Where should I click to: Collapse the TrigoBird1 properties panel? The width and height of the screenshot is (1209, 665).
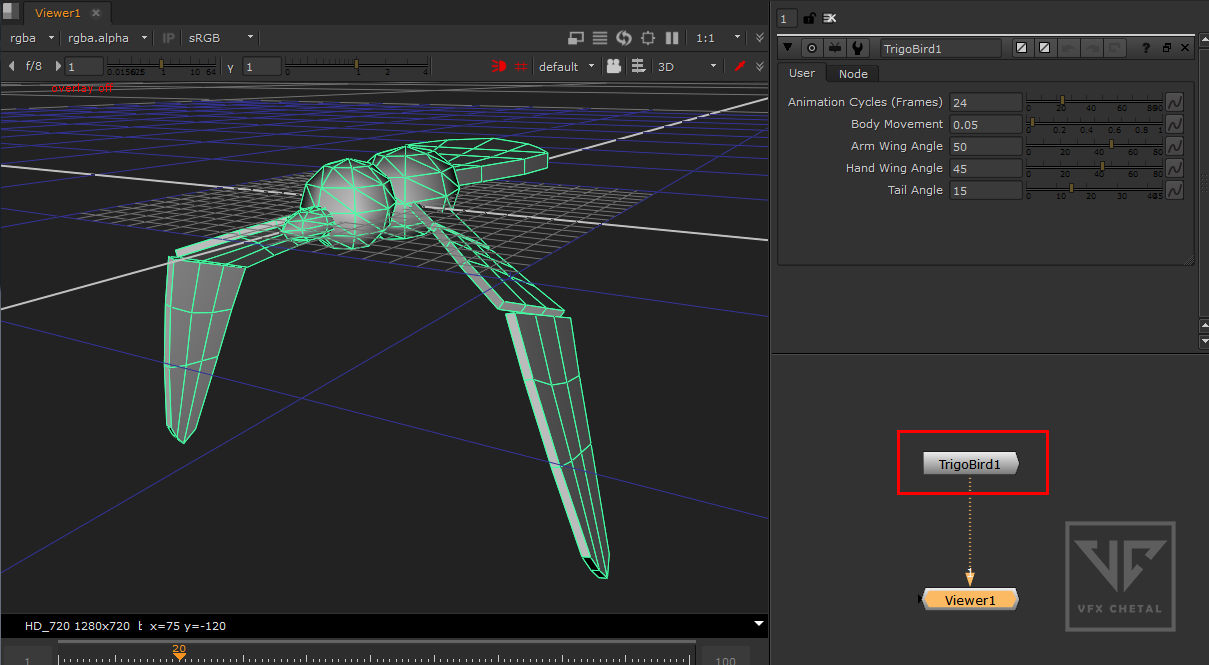point(788,48)
